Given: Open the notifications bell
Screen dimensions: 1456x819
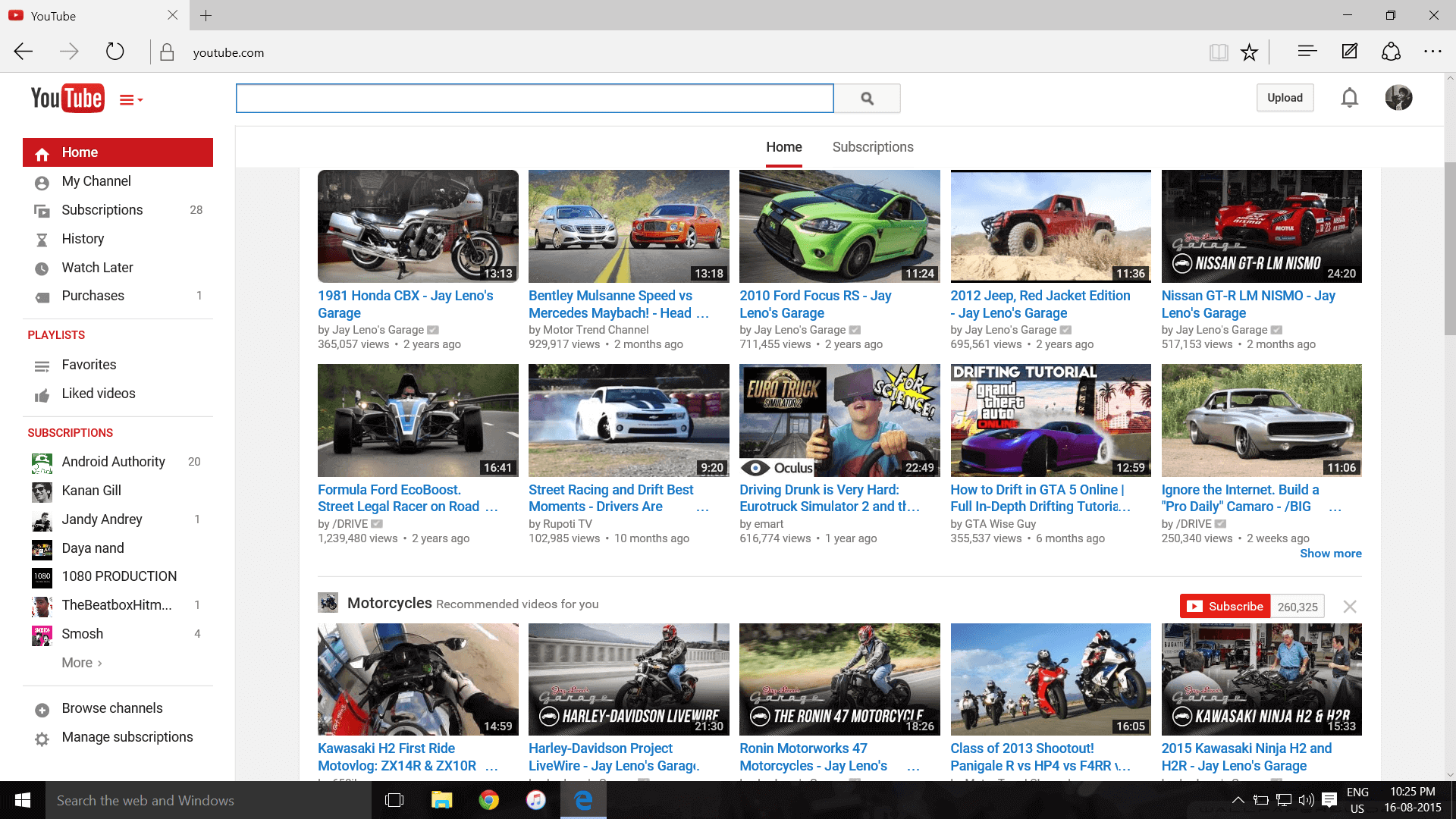Looking at the screenshot, I should click(x=1349, y=98).
